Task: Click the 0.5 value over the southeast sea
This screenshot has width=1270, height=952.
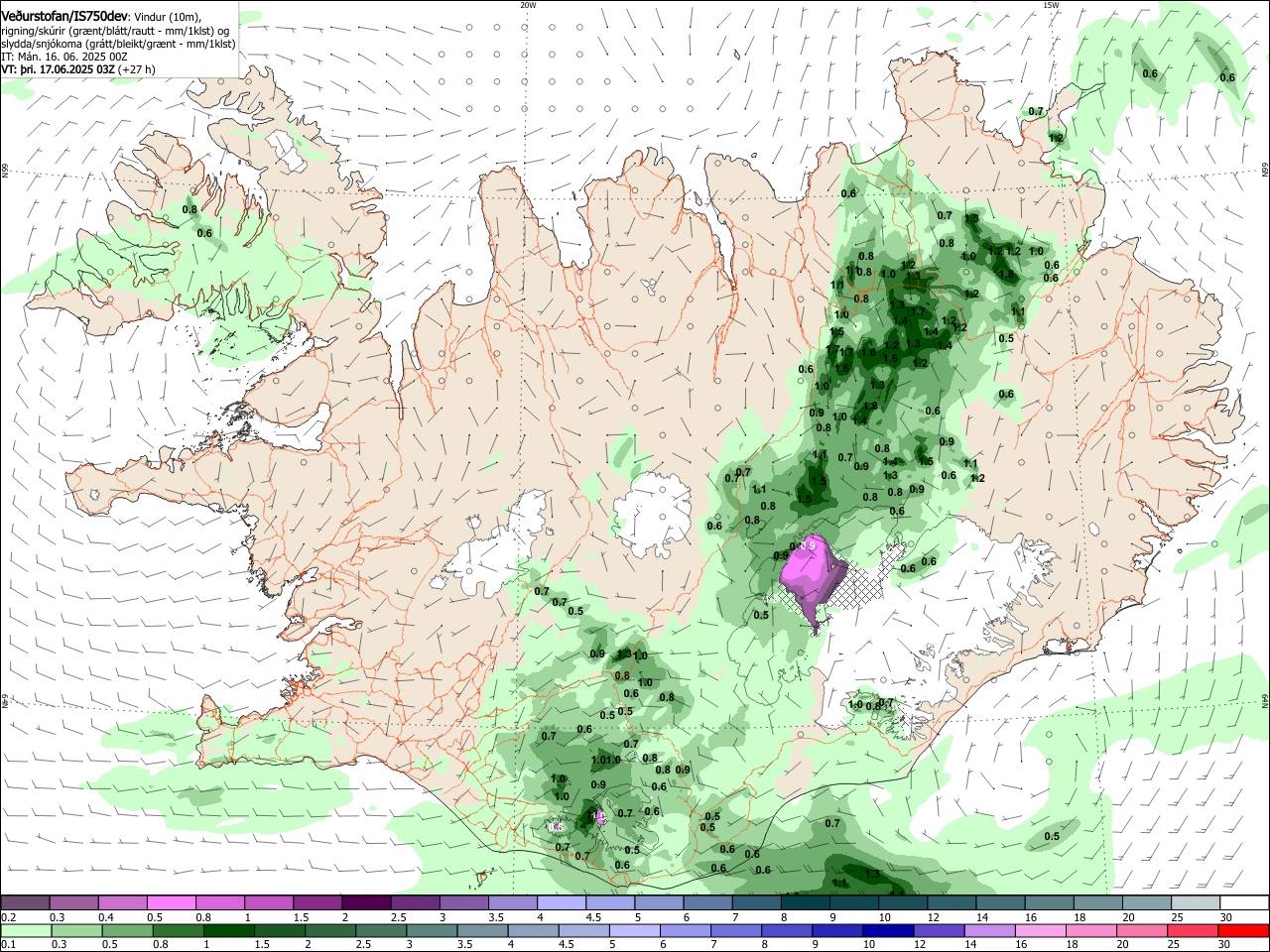Action: point(1052,836)
